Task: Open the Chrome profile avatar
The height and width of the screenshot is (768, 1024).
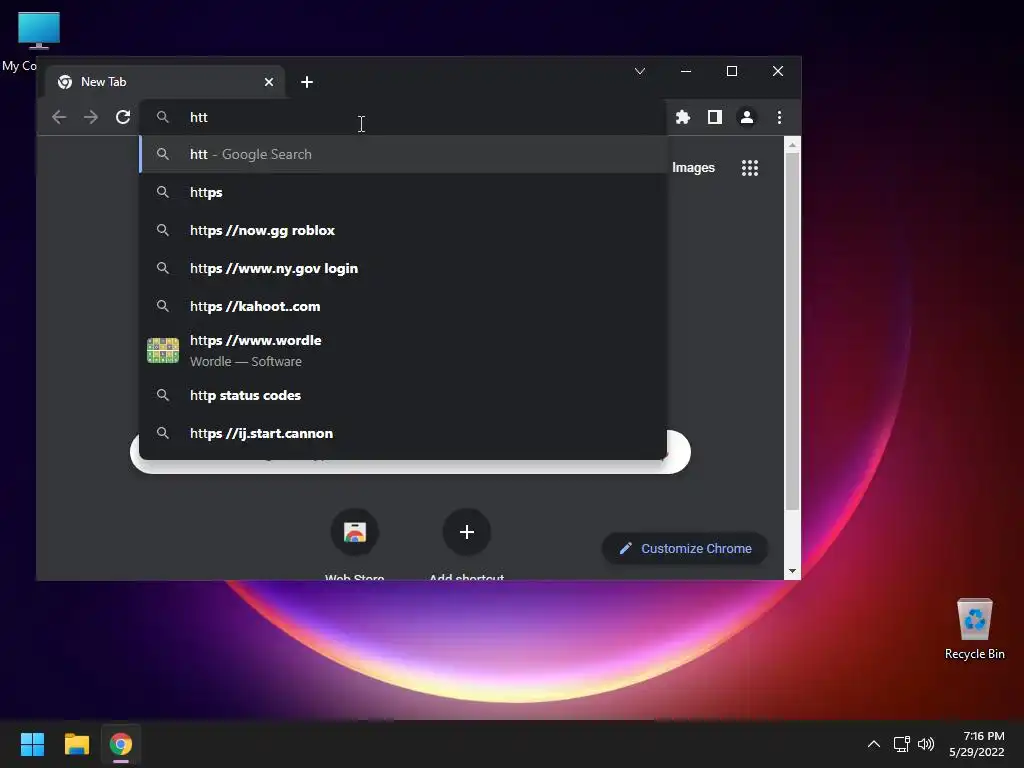Action: [746, 118]
